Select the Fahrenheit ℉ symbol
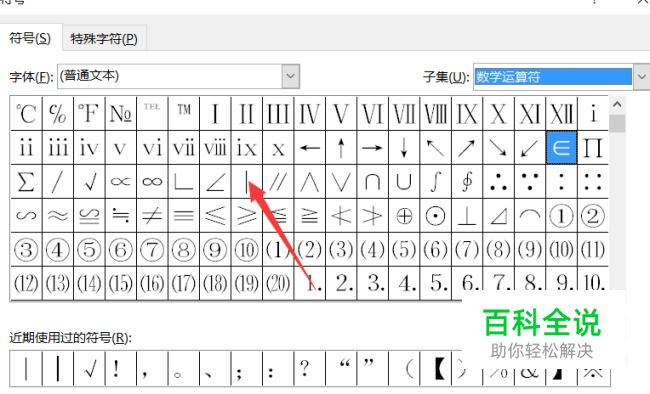 pyautogui.click(x=89, y=114)
